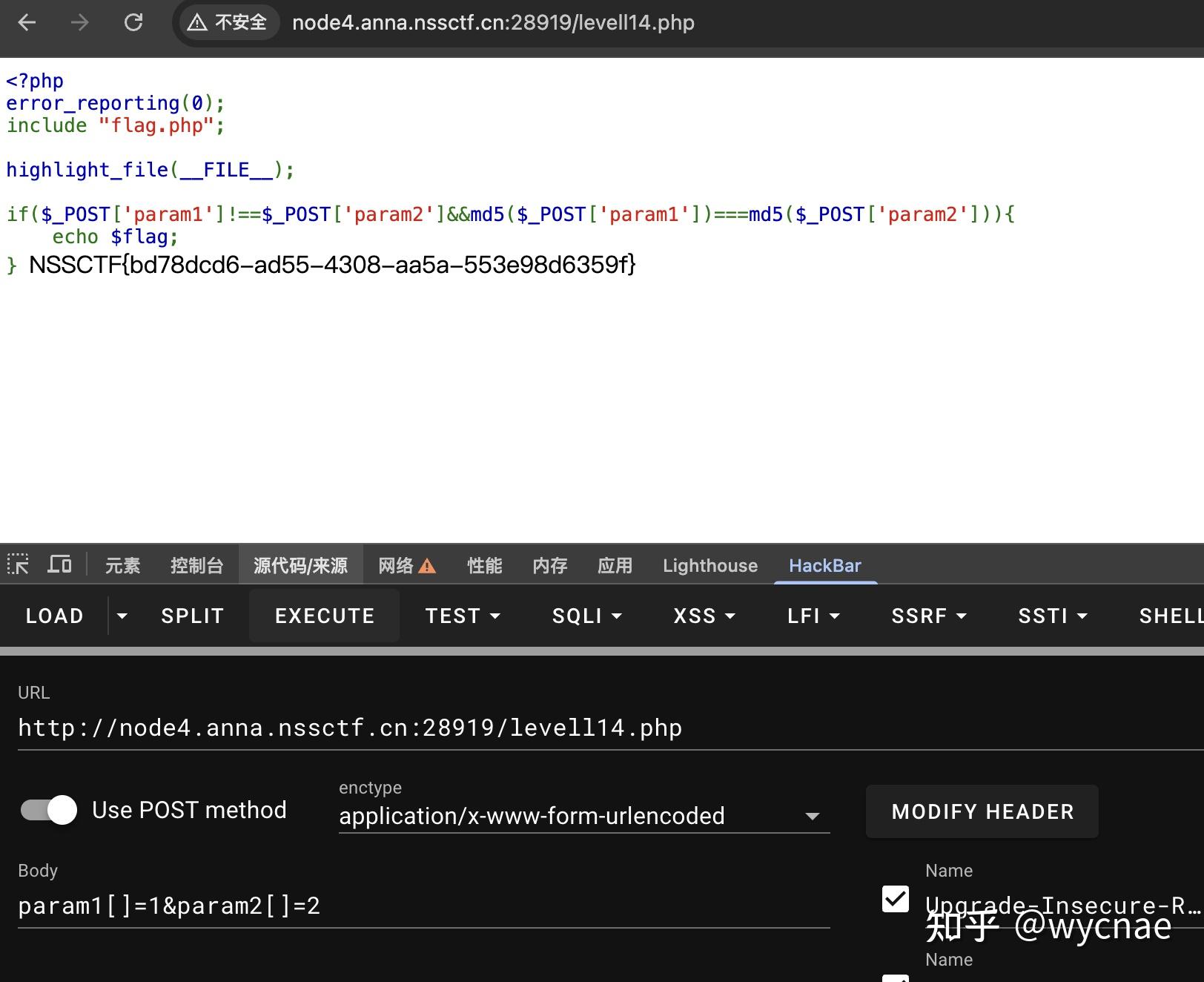
Task: Navigate back in browser history
Action: (x=27, y=22)
